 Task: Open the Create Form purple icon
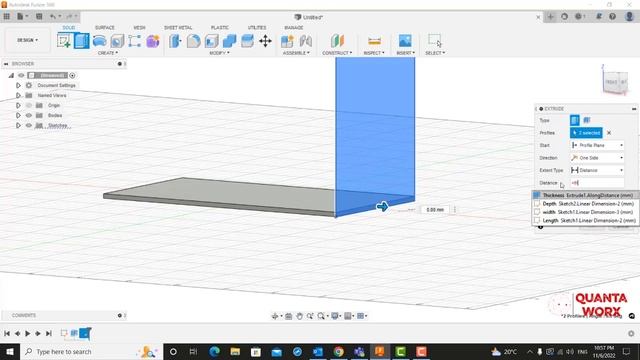pyautogui.click(x=153, y=41)
